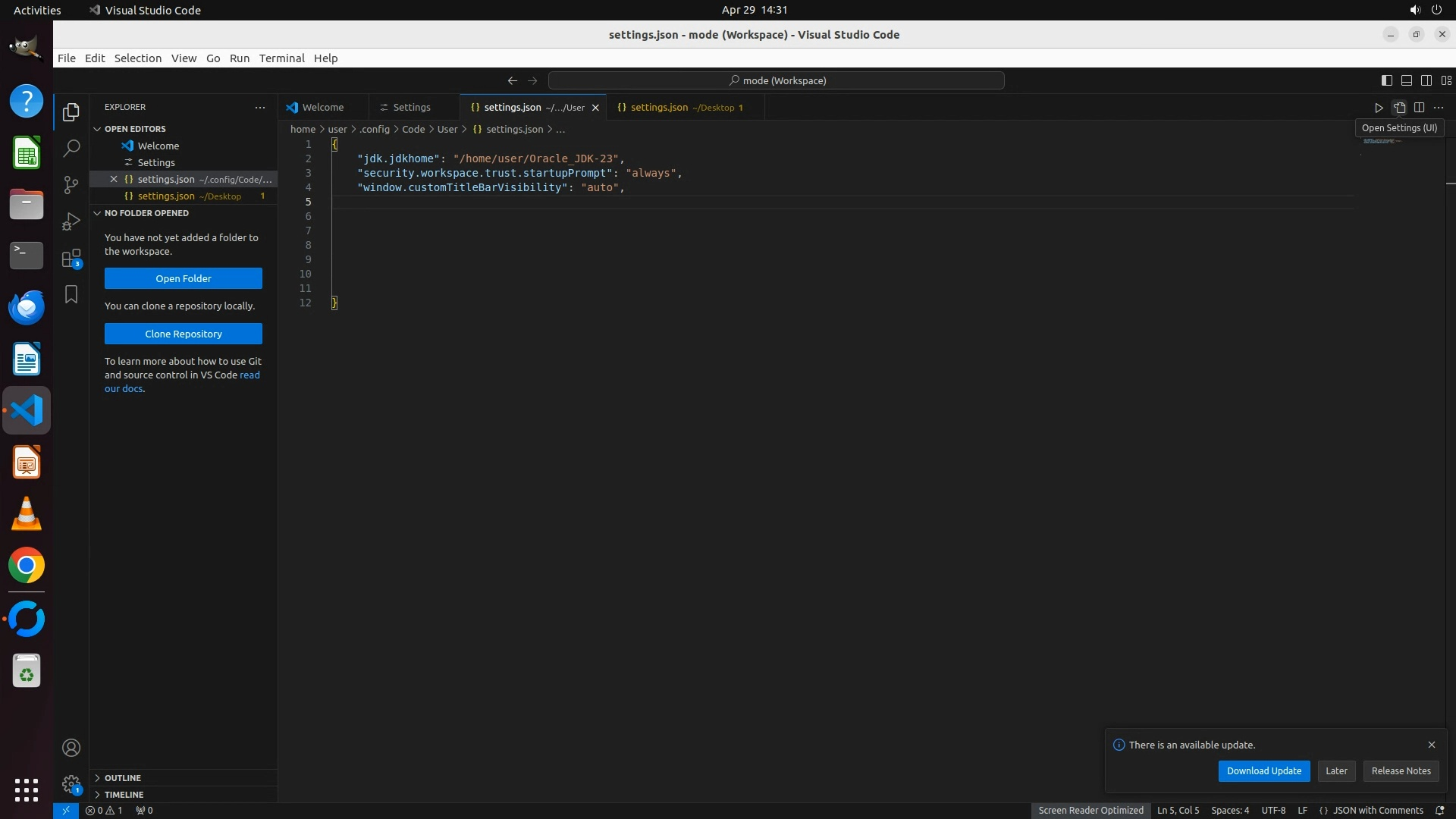Click the Split Editor Right icon

1419,108
